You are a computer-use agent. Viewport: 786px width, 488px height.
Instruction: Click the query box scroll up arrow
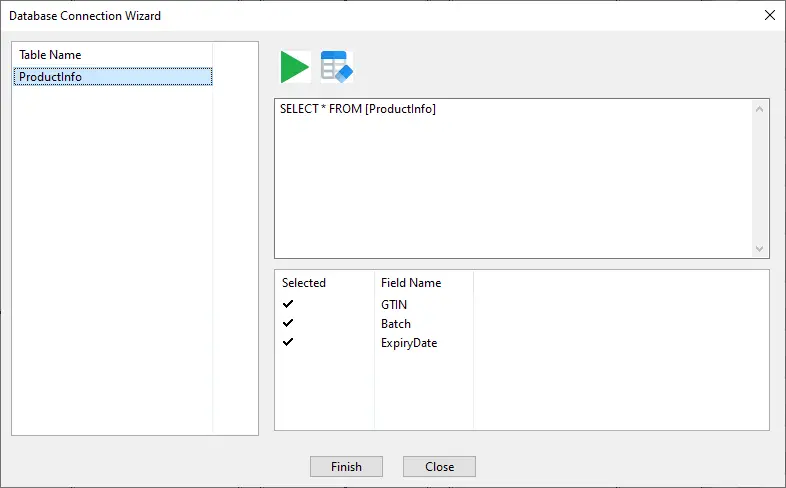point(759,109)
